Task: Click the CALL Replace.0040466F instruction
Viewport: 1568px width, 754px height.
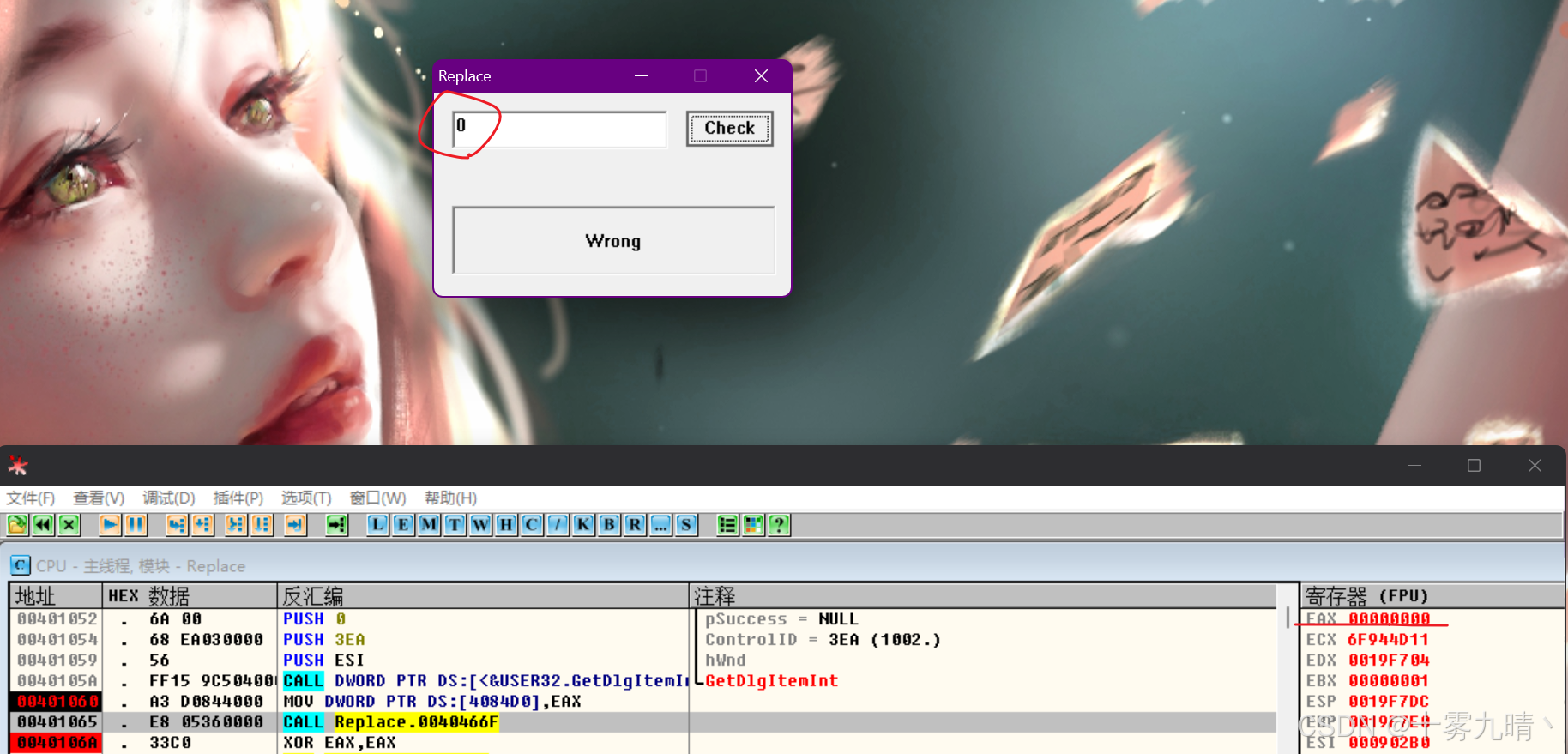Action: point(390,722)
